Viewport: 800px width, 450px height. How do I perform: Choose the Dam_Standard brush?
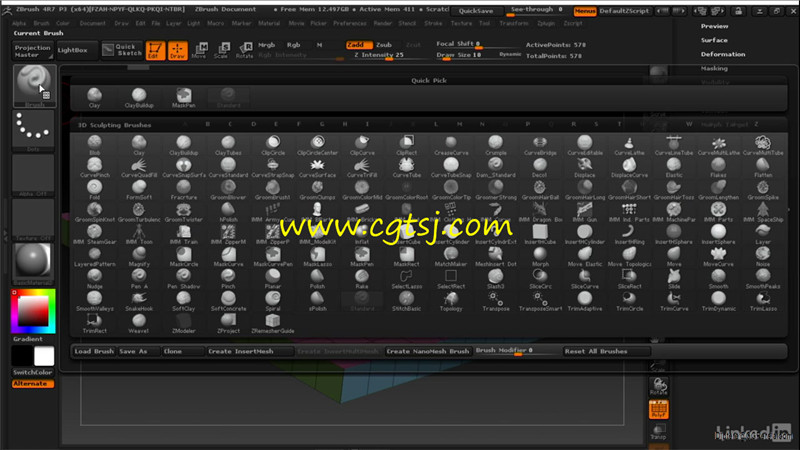[x=495, y=168]
